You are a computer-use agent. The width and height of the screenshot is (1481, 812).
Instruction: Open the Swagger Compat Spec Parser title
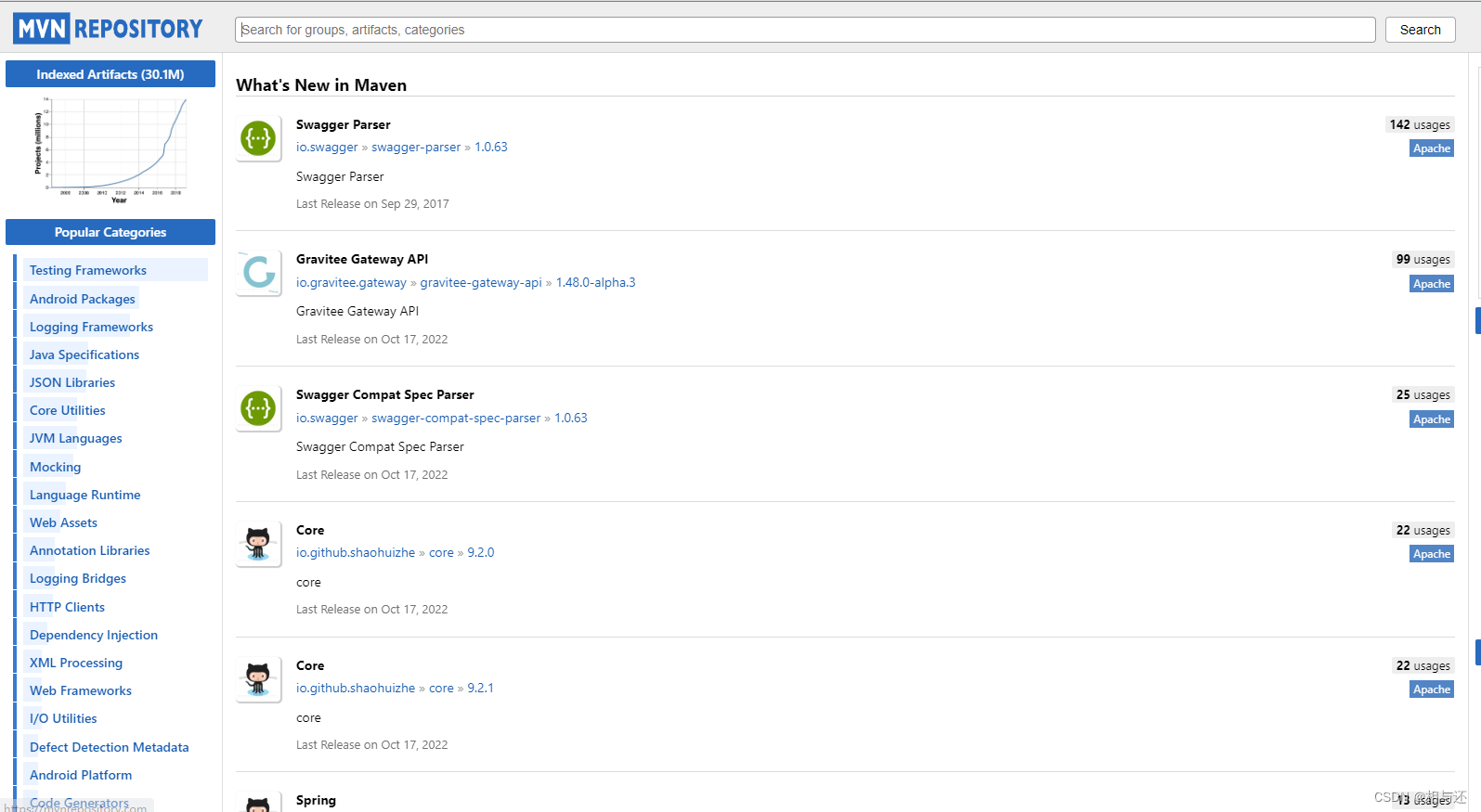coord(385,394)
